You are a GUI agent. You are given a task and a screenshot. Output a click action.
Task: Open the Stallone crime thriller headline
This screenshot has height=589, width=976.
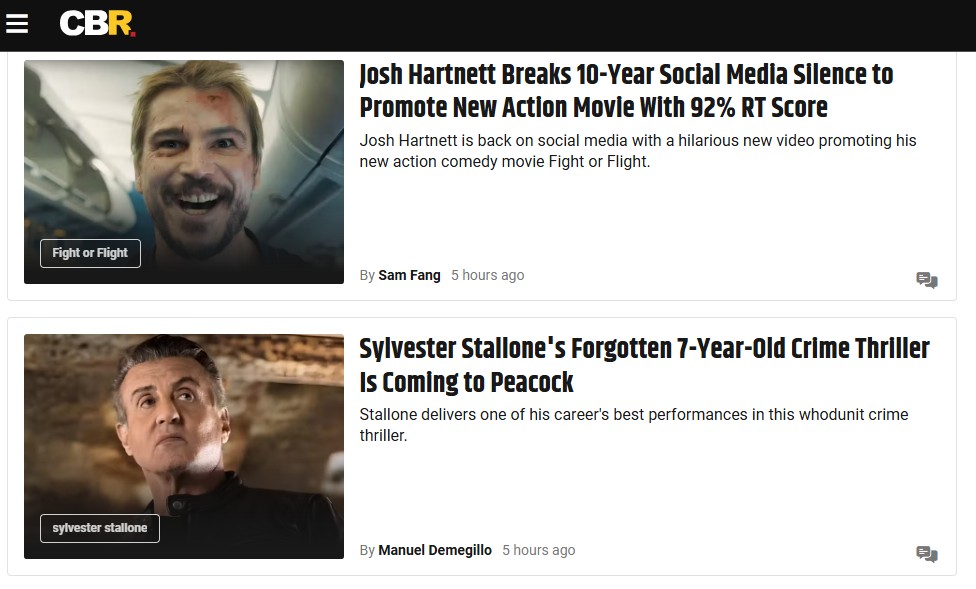(x=644, y=365)
